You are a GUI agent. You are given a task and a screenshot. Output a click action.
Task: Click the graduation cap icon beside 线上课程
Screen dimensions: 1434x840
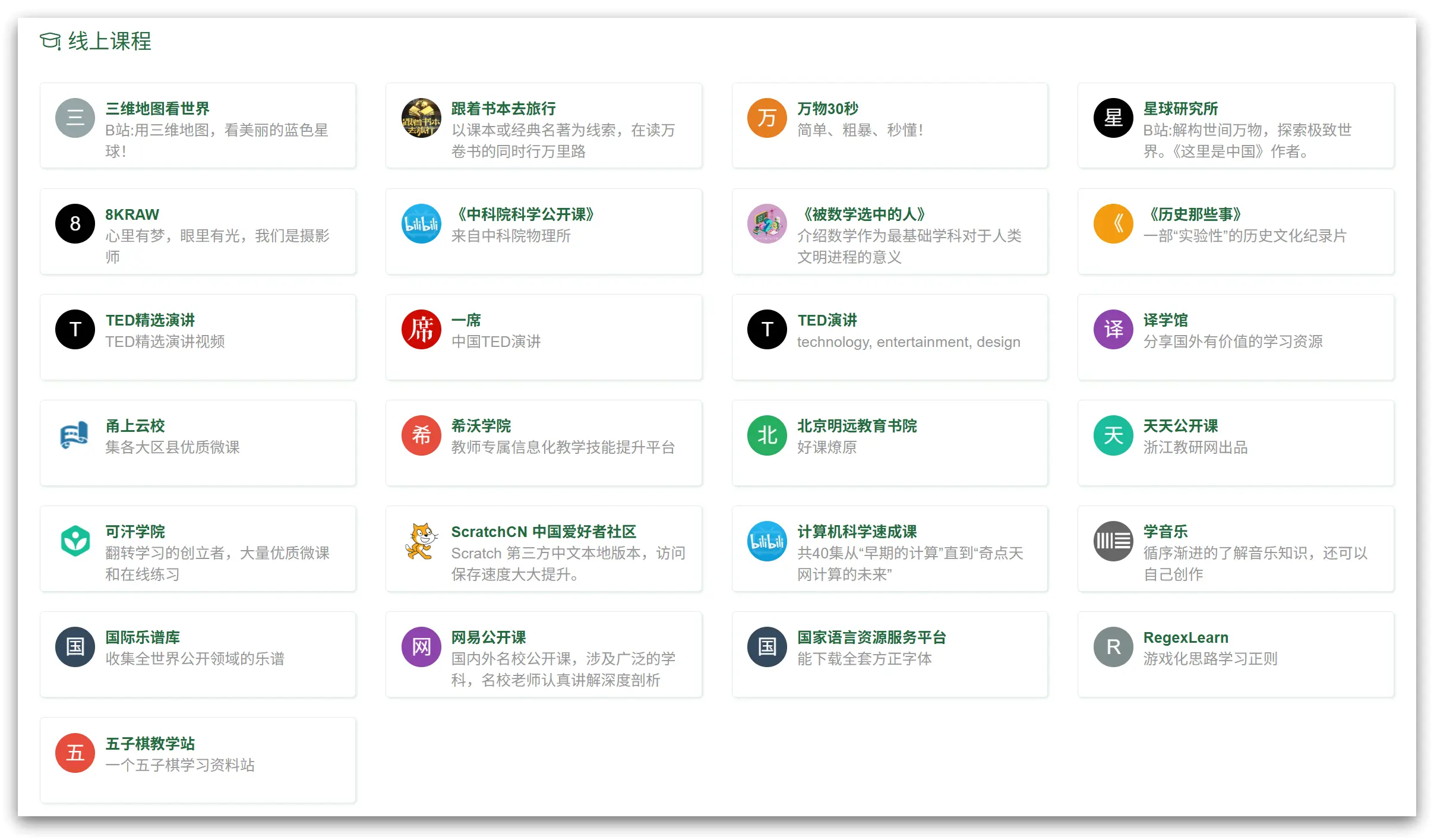click(x=50, y=41)
